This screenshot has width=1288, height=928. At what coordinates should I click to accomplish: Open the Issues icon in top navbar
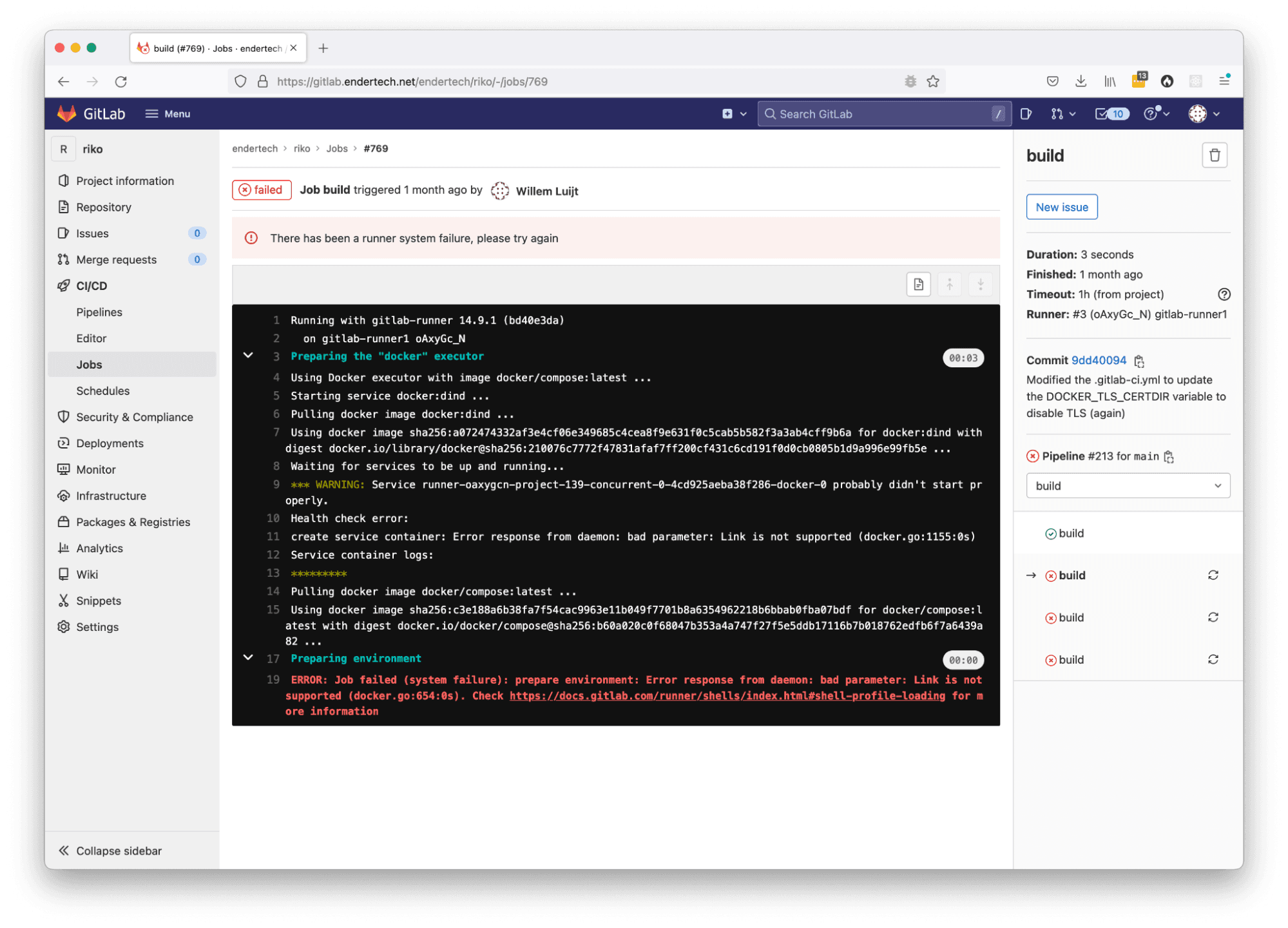tap(1026, 114)
